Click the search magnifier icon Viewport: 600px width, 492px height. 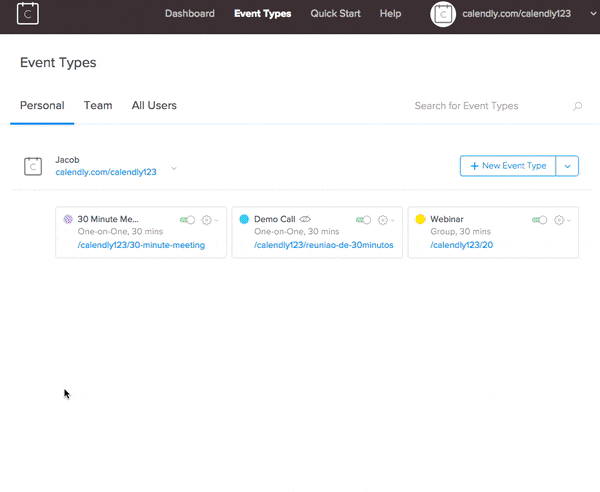[x=577, y=106]
